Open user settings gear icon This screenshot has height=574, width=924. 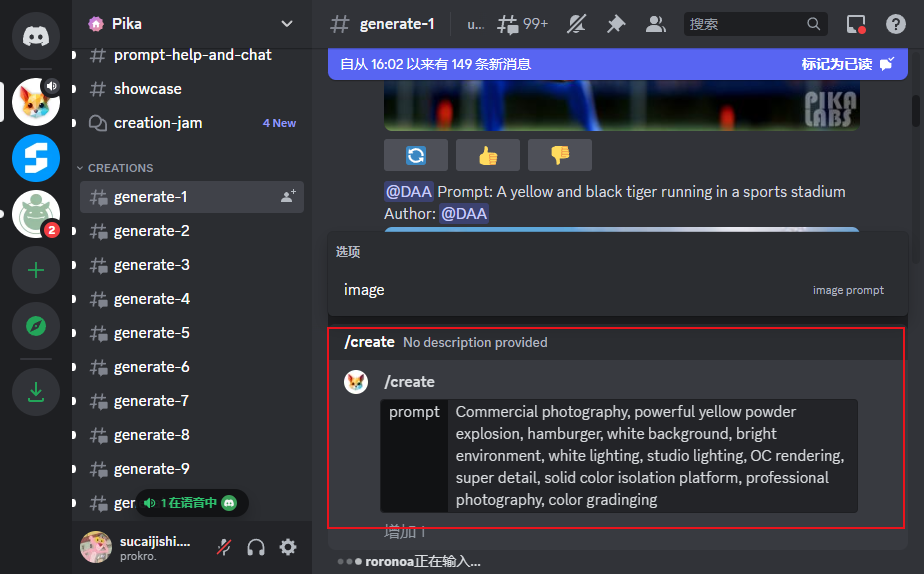tap(288, 547)
